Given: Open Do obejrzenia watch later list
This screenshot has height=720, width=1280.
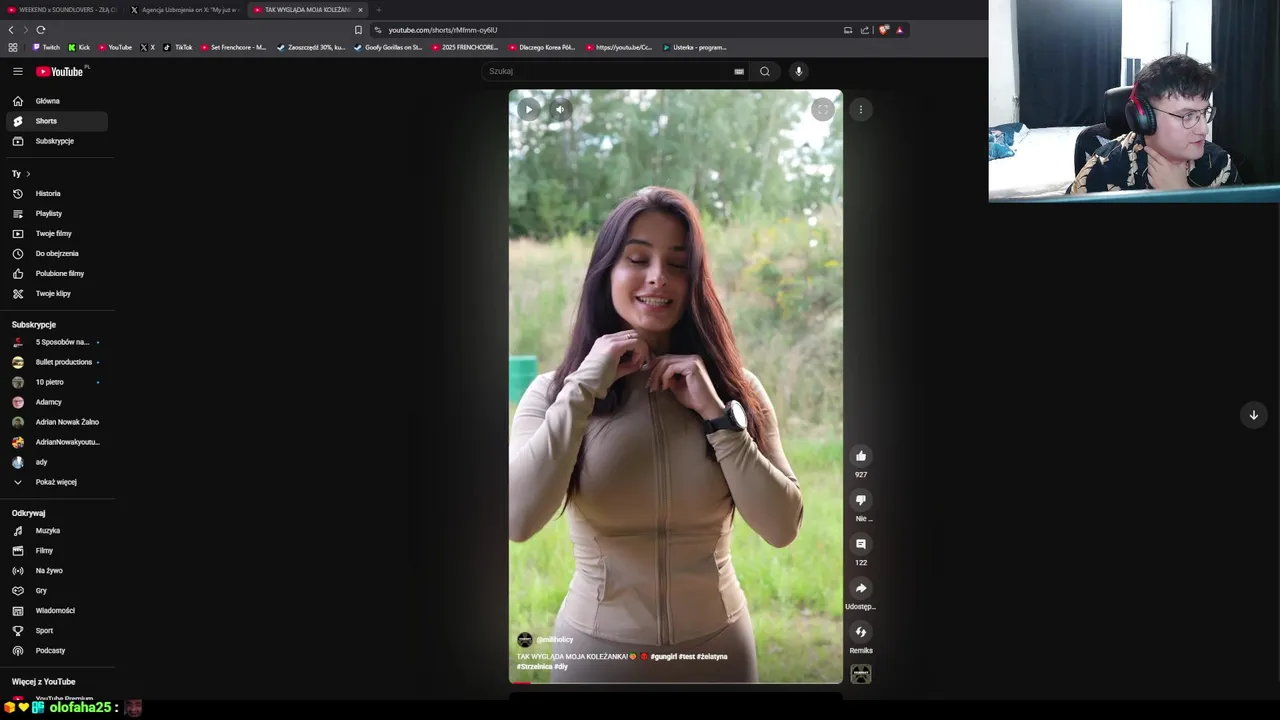Looking at the screenshot, I should point(56,253).
